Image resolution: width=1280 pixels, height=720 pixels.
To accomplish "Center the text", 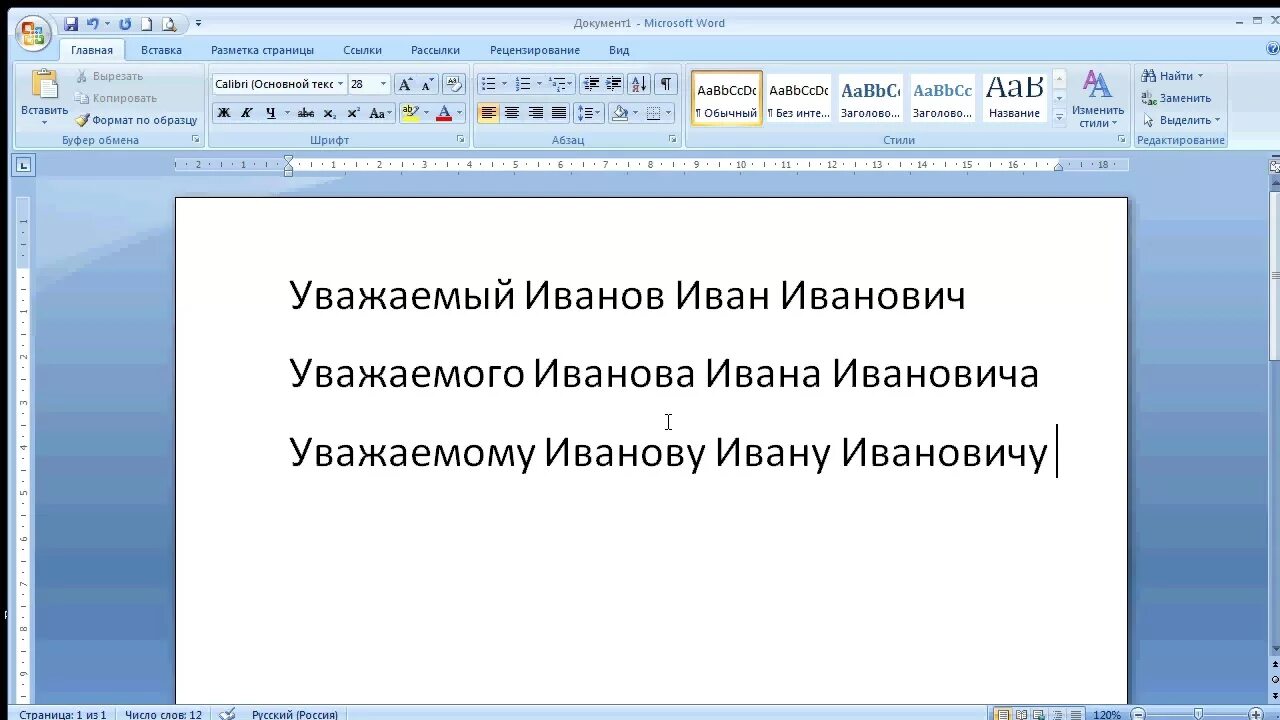I will [x=512, y=113].
